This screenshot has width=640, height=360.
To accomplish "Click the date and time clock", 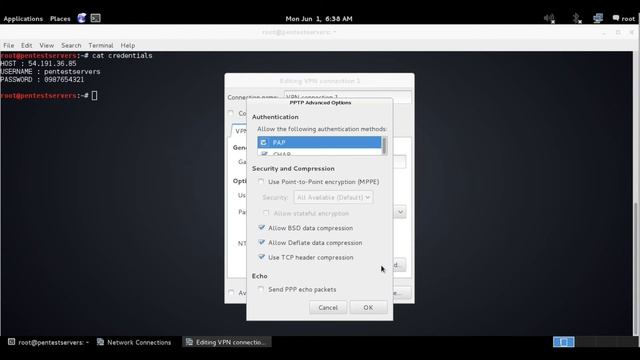I will point(319,19).
